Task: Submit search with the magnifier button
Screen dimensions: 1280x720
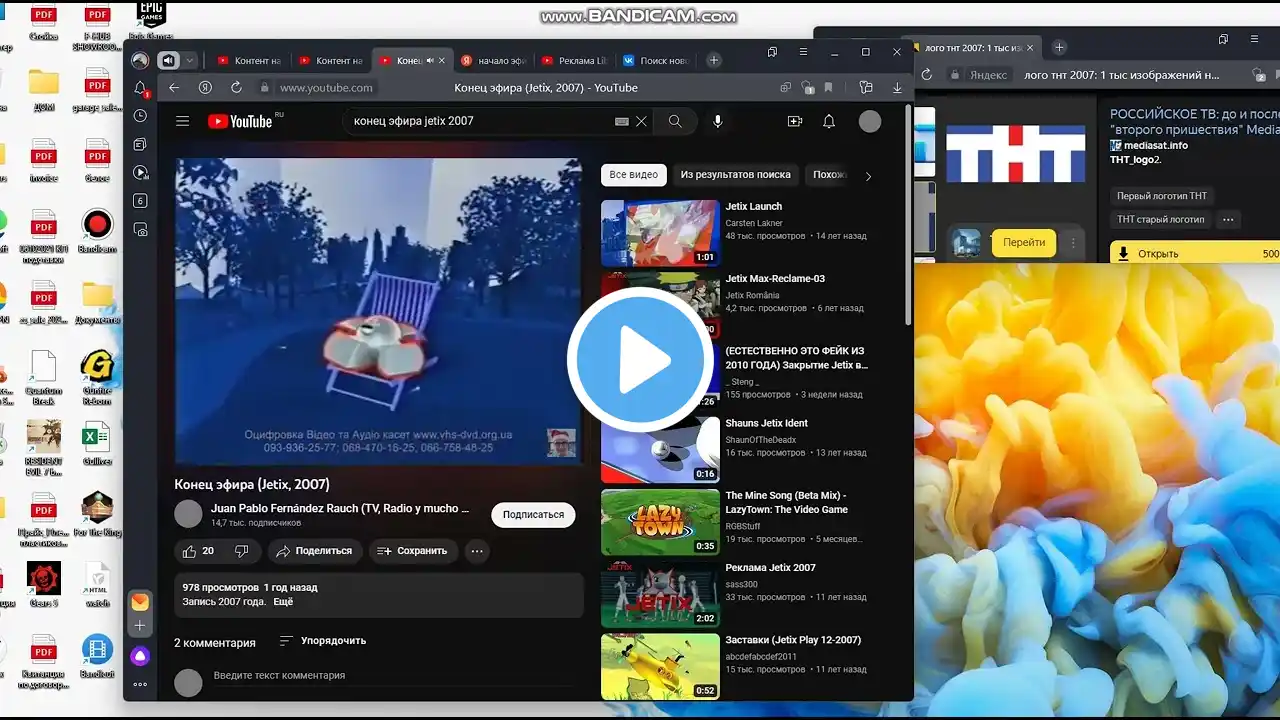Action: coord(675,121)
